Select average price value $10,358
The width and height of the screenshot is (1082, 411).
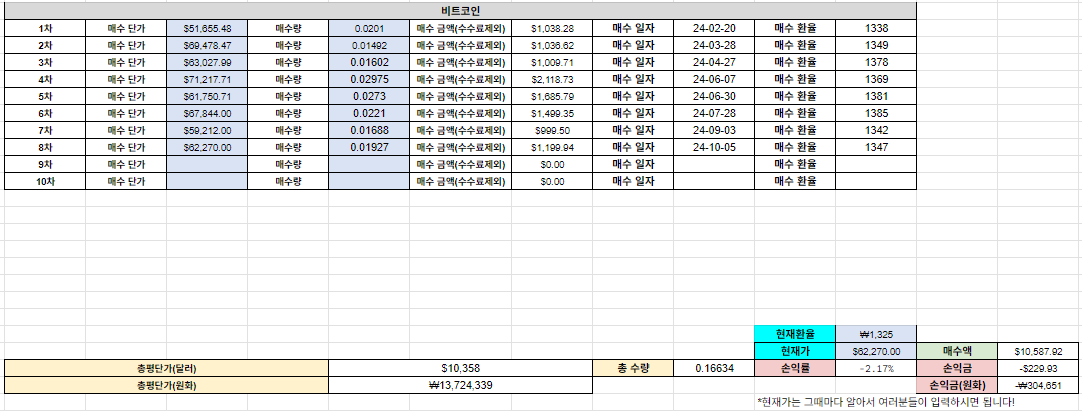pos(460,368)
